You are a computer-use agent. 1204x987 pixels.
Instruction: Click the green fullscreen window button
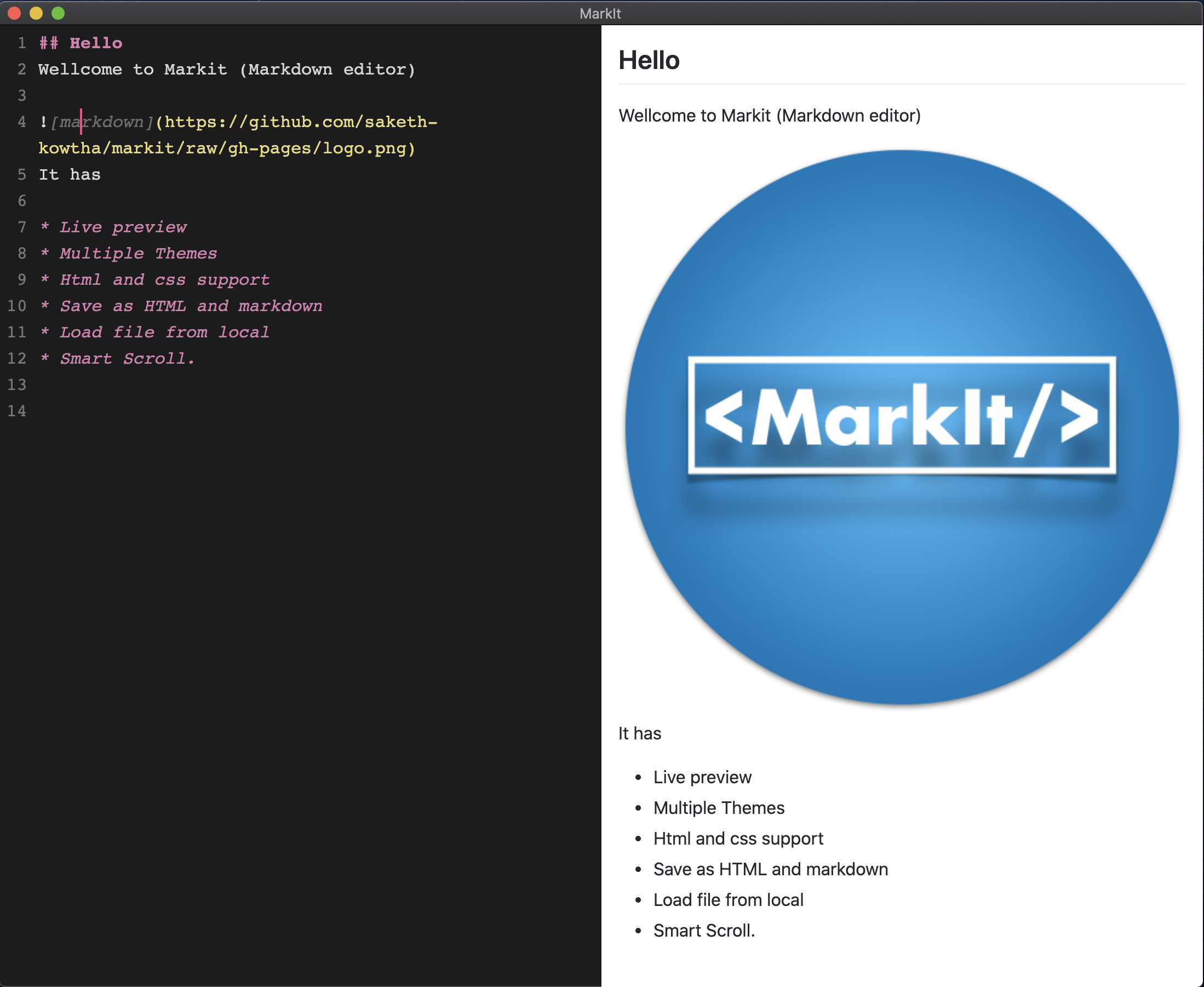pos(58,13)
